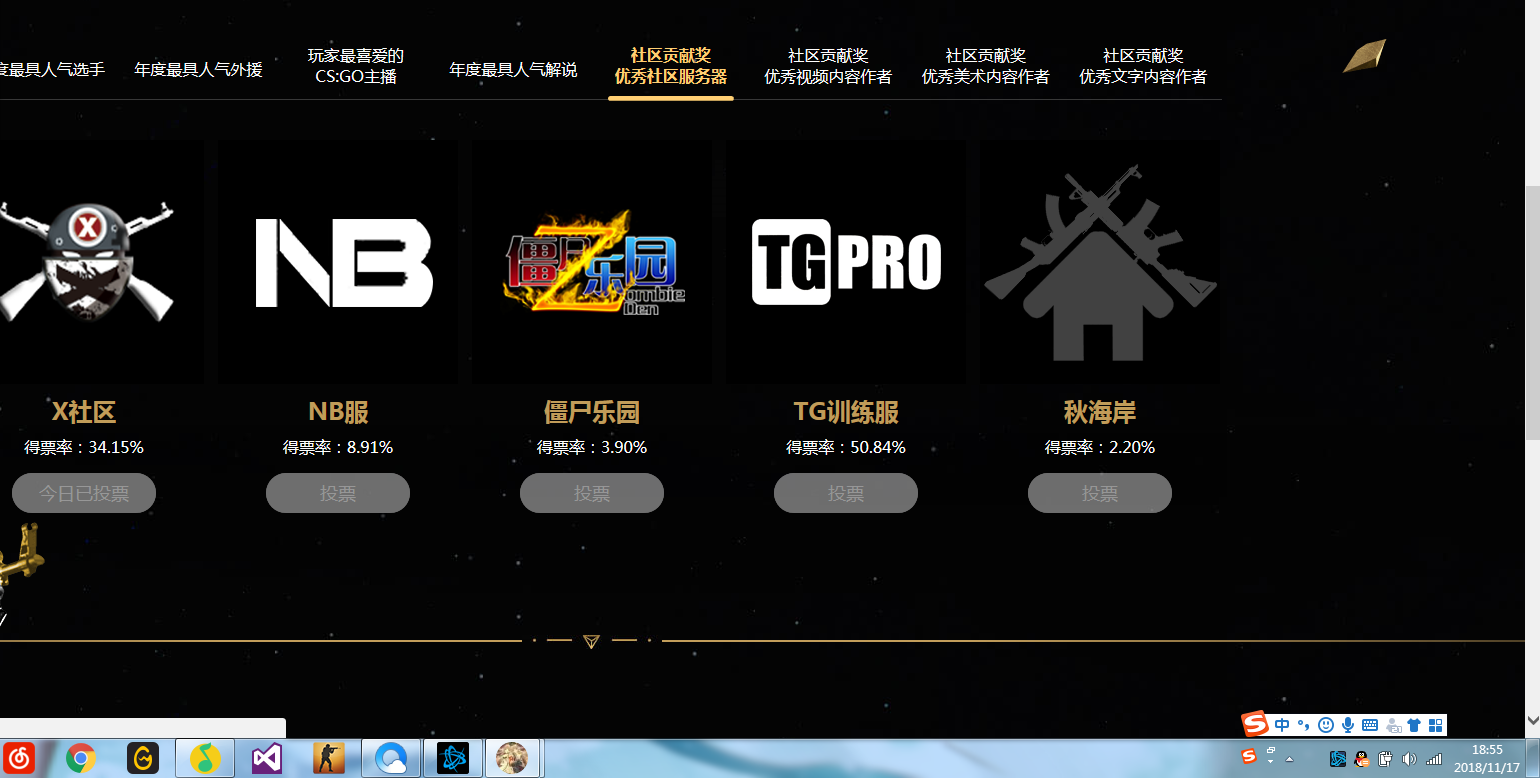Screen dimensions: 1540x778
Task: Expand the hidden system tray icons arrow
Action: coord(1289,759)
